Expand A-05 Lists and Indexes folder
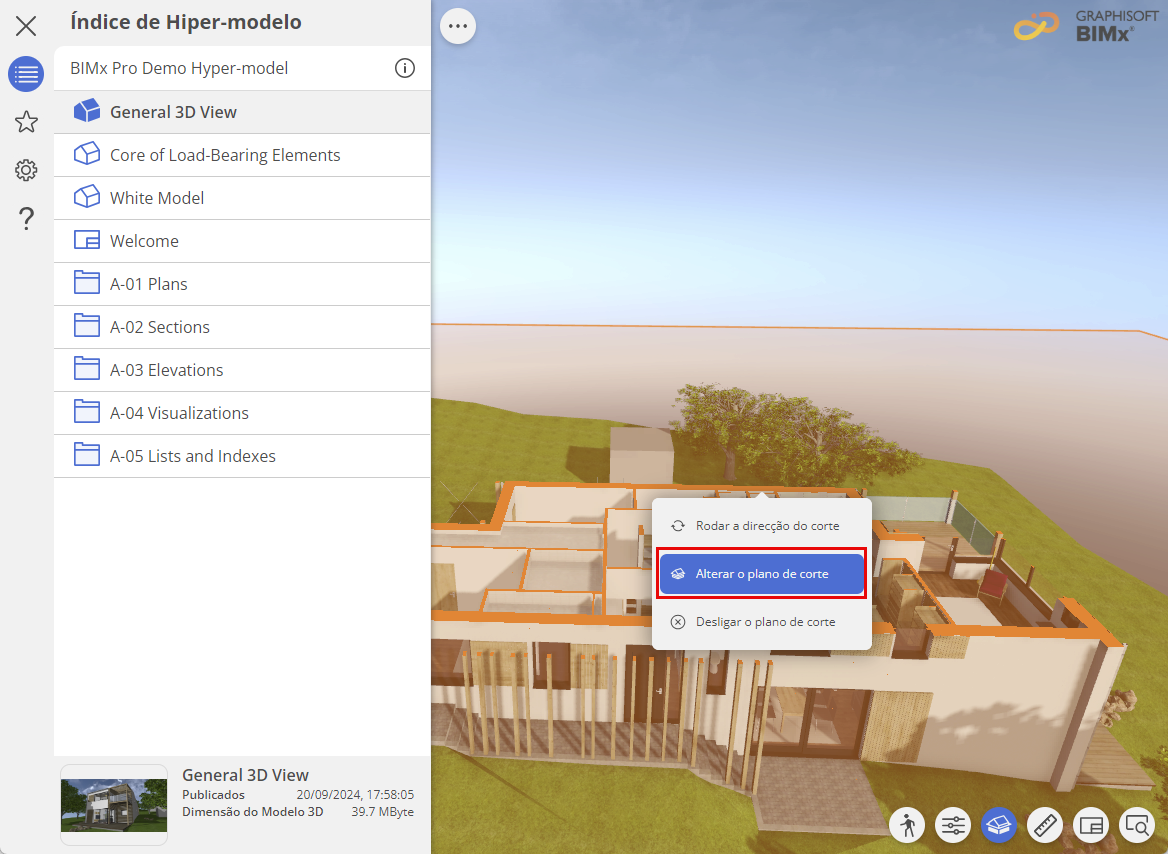 242,456
